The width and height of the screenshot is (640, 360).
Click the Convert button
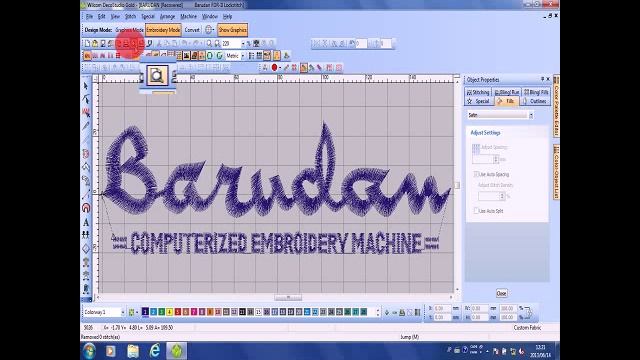coord(192,30)
